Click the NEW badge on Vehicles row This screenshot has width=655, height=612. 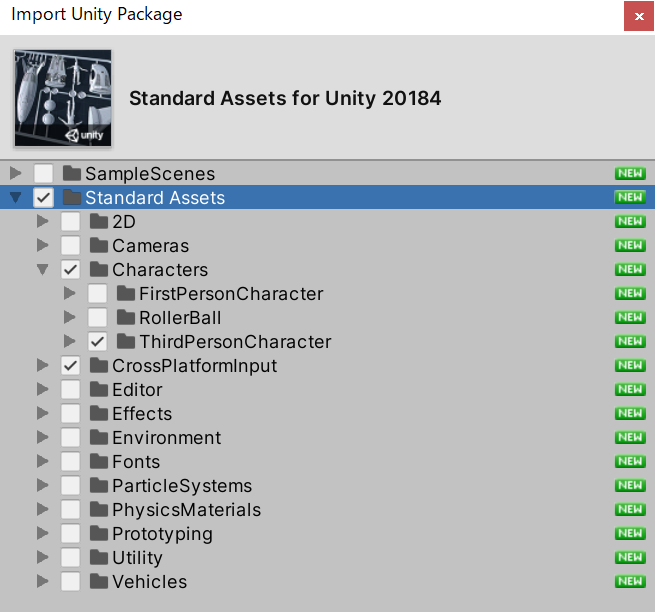click(x=630, y=582)
